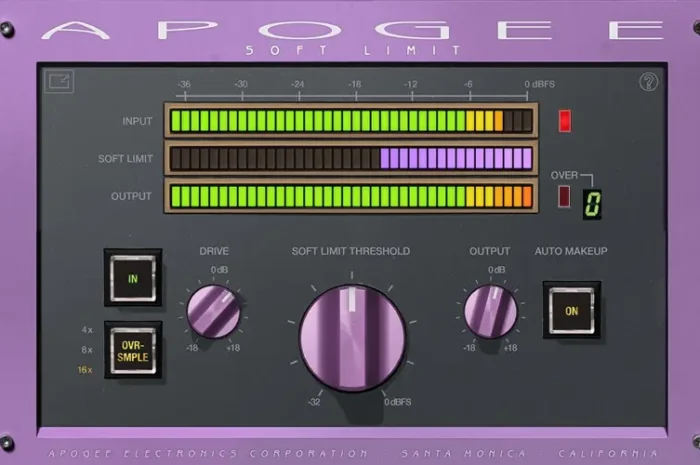Choose 16x oversampling option

(x=88, y=370)
